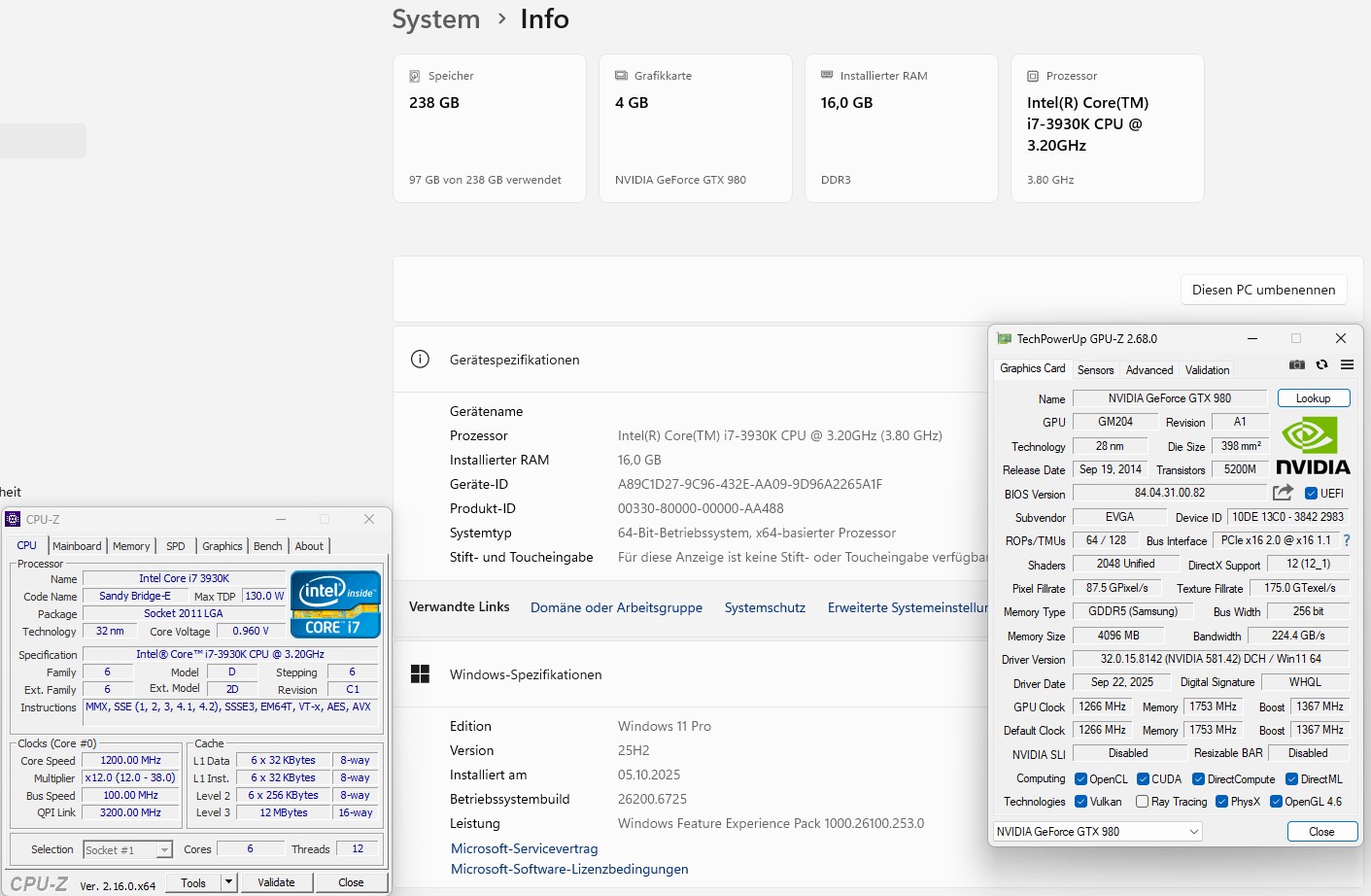Open the Validation tab in GPU-Z
The height and width of the screenshot is (896, 1371).
click(x=1208, y=370)
